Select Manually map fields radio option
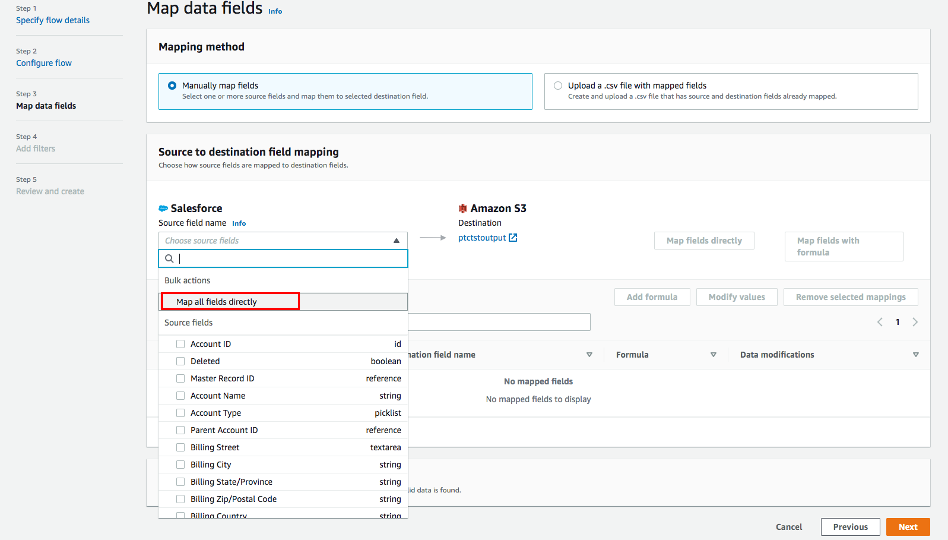The height and width of the screenshot is (540, 948). tap(172, 86)
